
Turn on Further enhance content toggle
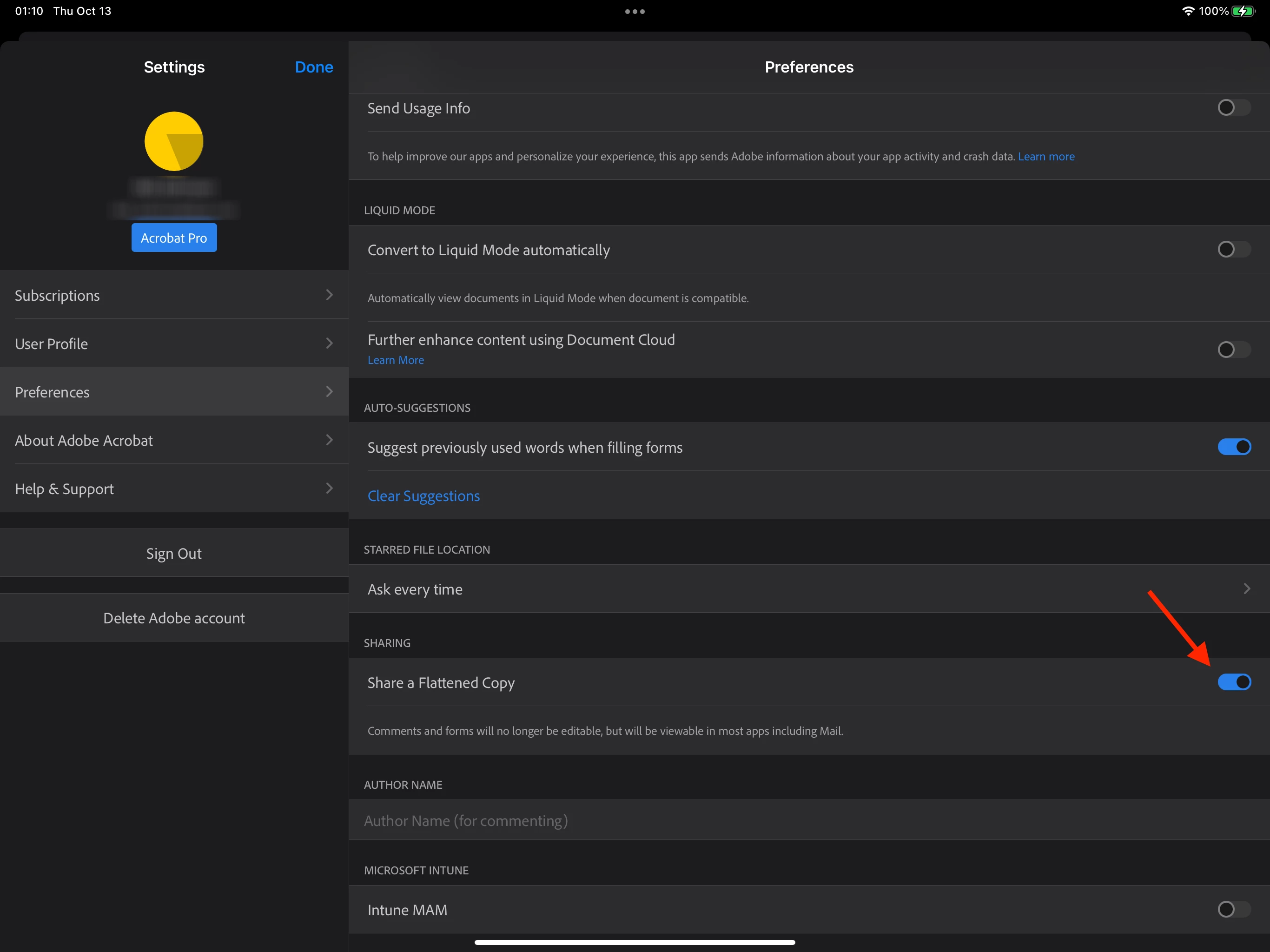click(x=1233, y=350)
